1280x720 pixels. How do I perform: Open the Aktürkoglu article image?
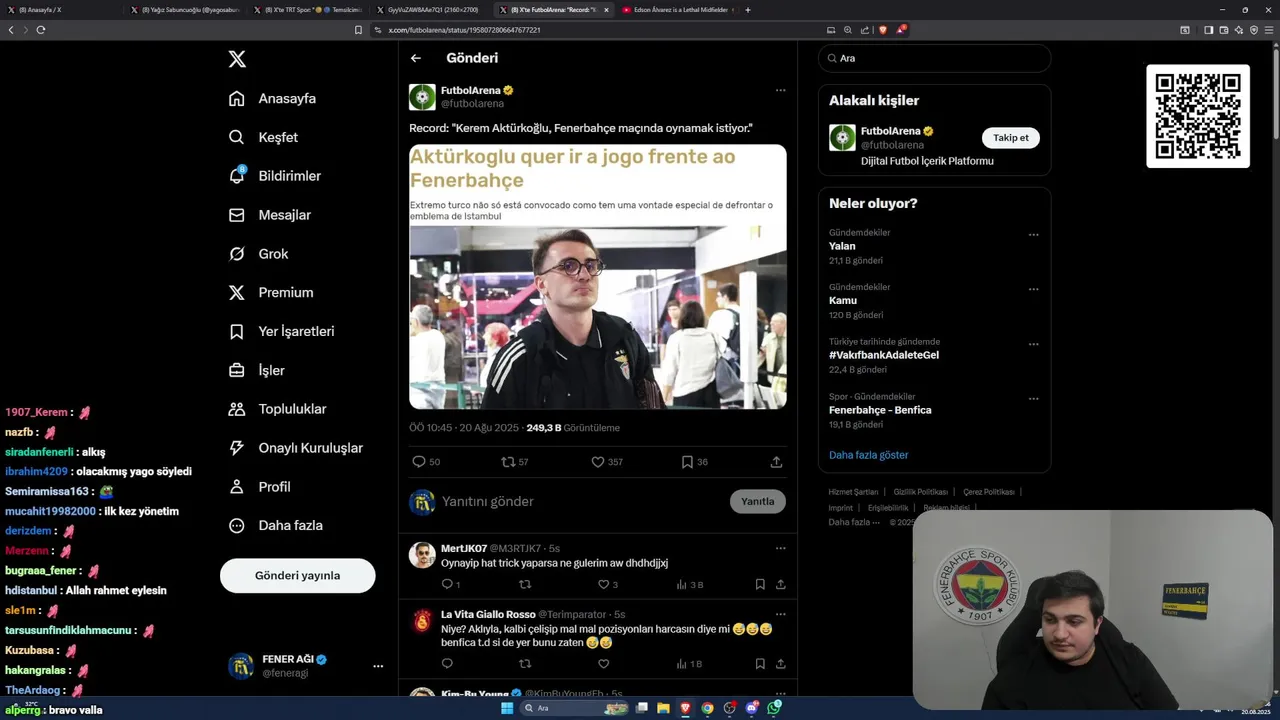(598, 277)
